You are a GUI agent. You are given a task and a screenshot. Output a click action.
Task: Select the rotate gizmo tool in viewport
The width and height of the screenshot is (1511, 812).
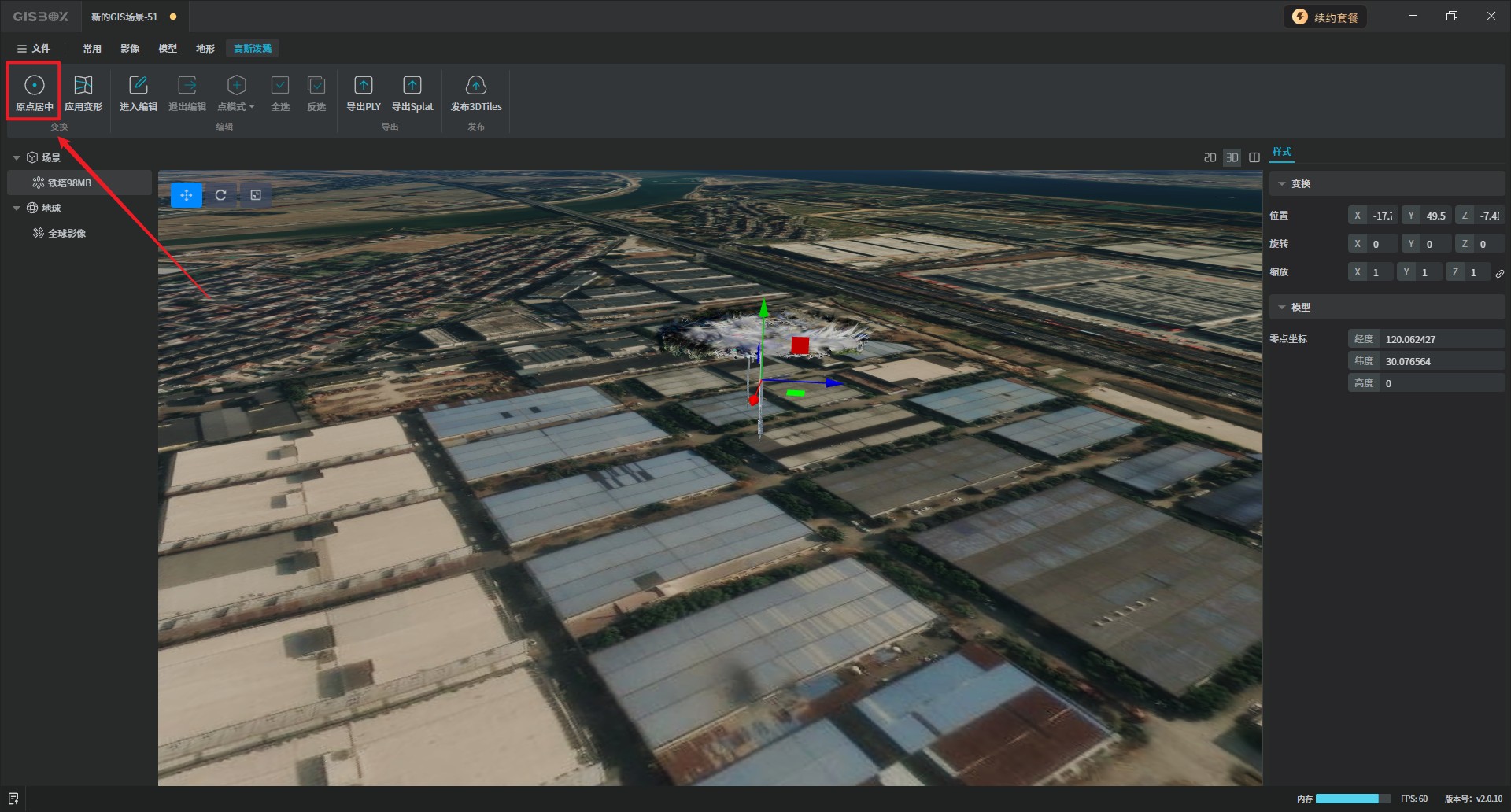(x=221, y=195)
